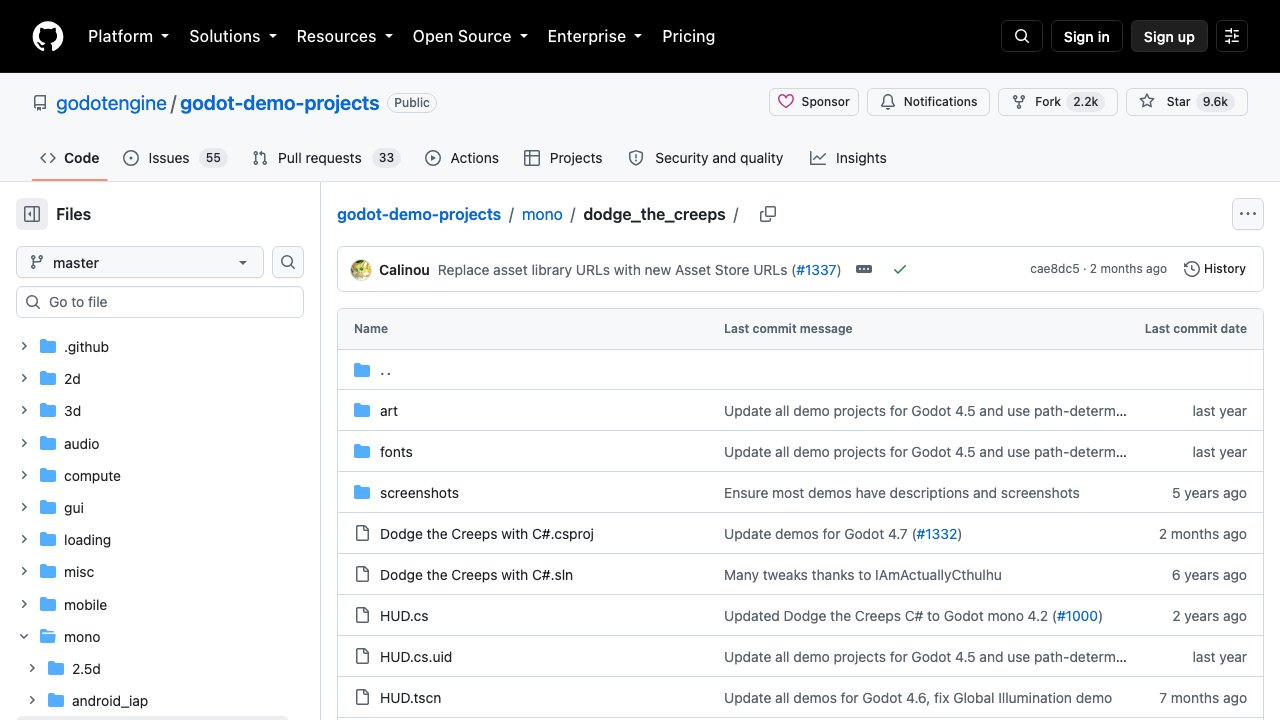Expand the android_iap folder chevron

pos(32,701)
